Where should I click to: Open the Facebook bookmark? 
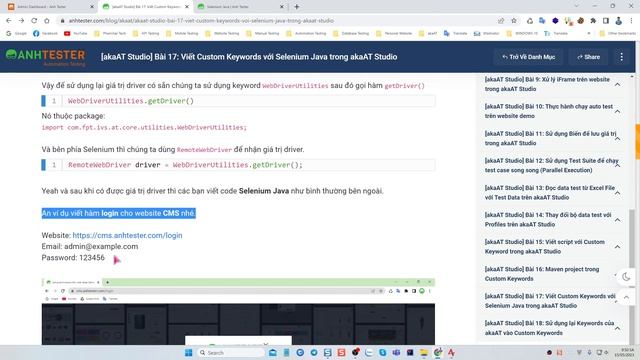tap(45, 33)
